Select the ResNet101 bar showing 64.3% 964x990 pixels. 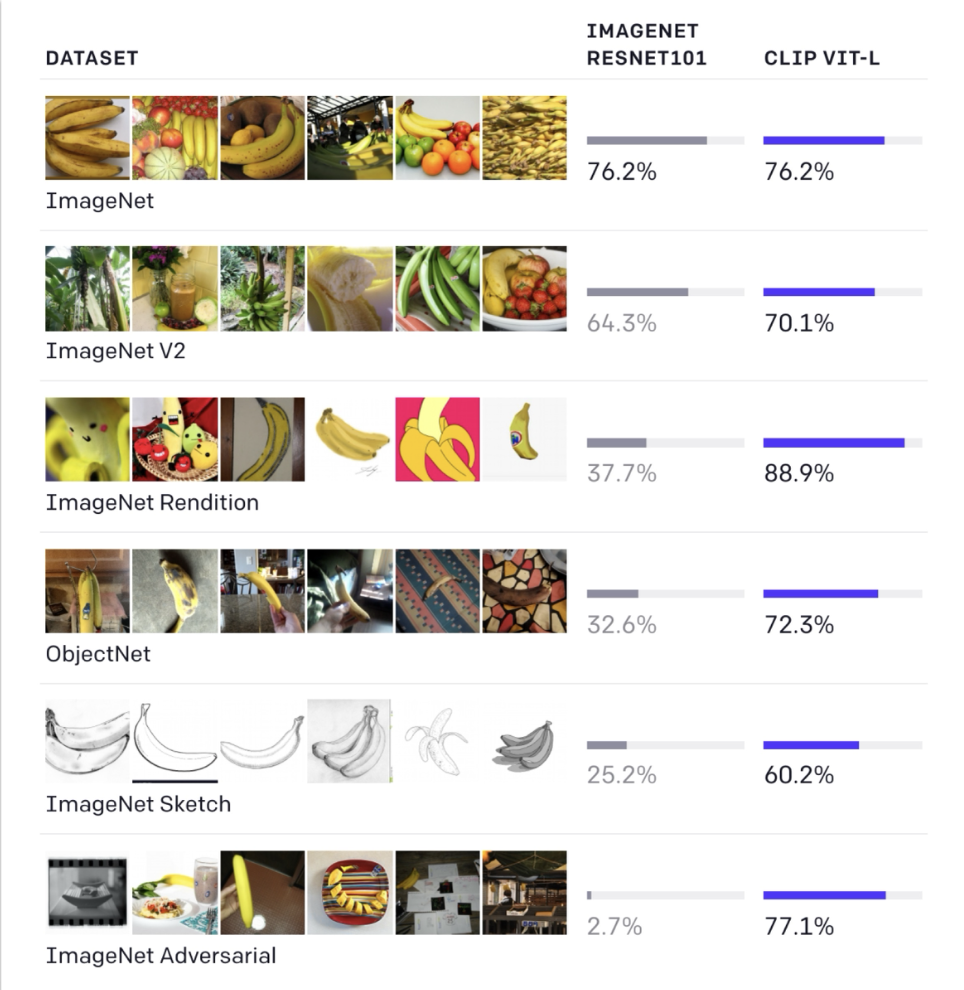pyautogui.click(x=665, y=292)
